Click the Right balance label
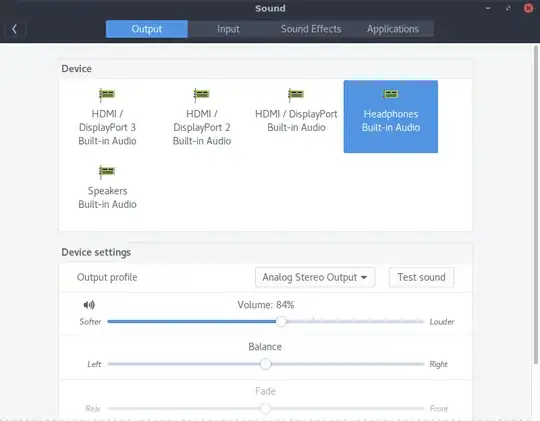This screenshot has width=540, height=421. point(438,364)
